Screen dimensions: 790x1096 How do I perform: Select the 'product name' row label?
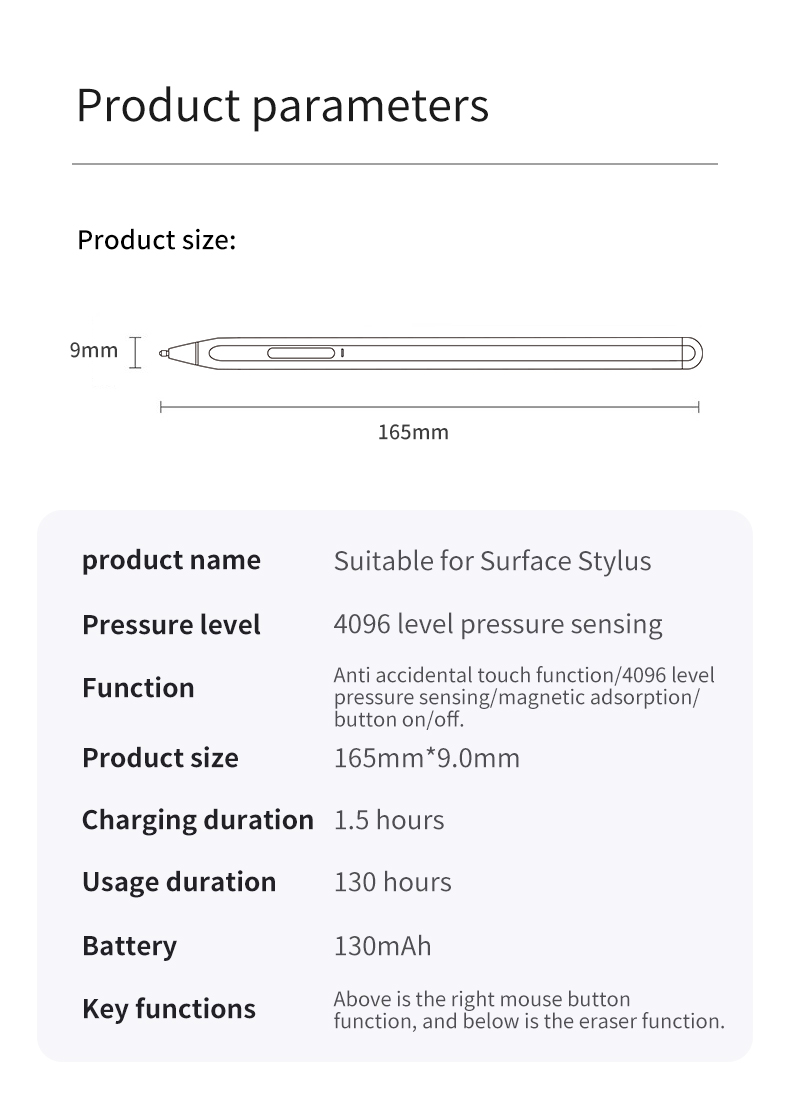[171, 560]
